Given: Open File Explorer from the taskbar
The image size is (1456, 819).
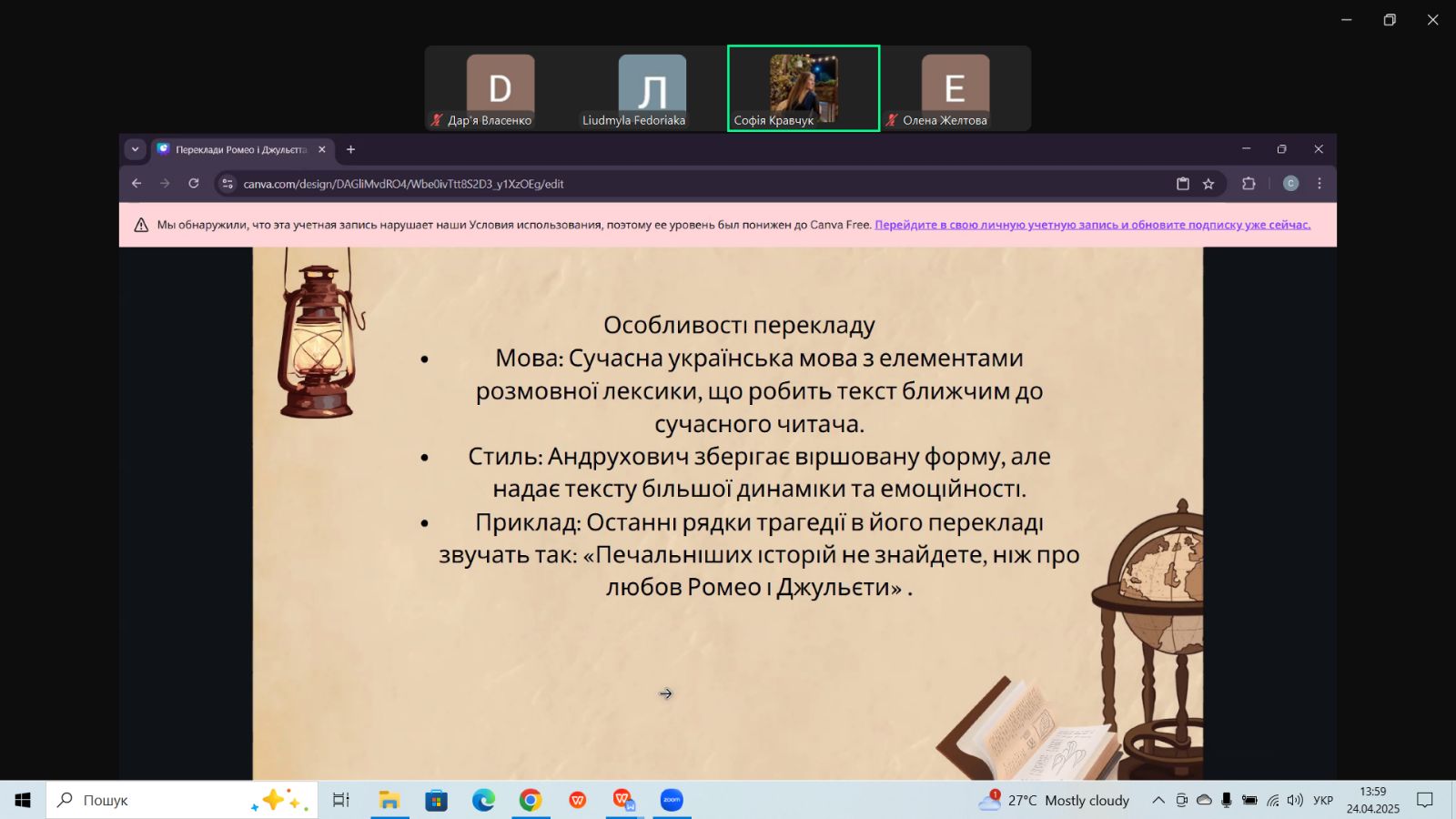Looking at the screenshot, I should tap(389, 800).
